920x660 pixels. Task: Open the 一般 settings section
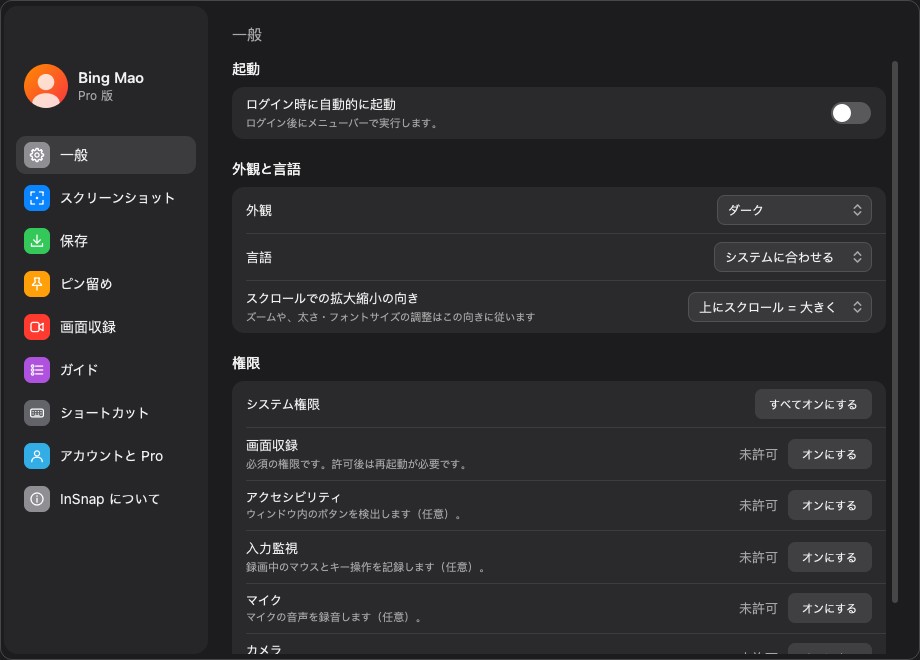click(x=106, y=155)
